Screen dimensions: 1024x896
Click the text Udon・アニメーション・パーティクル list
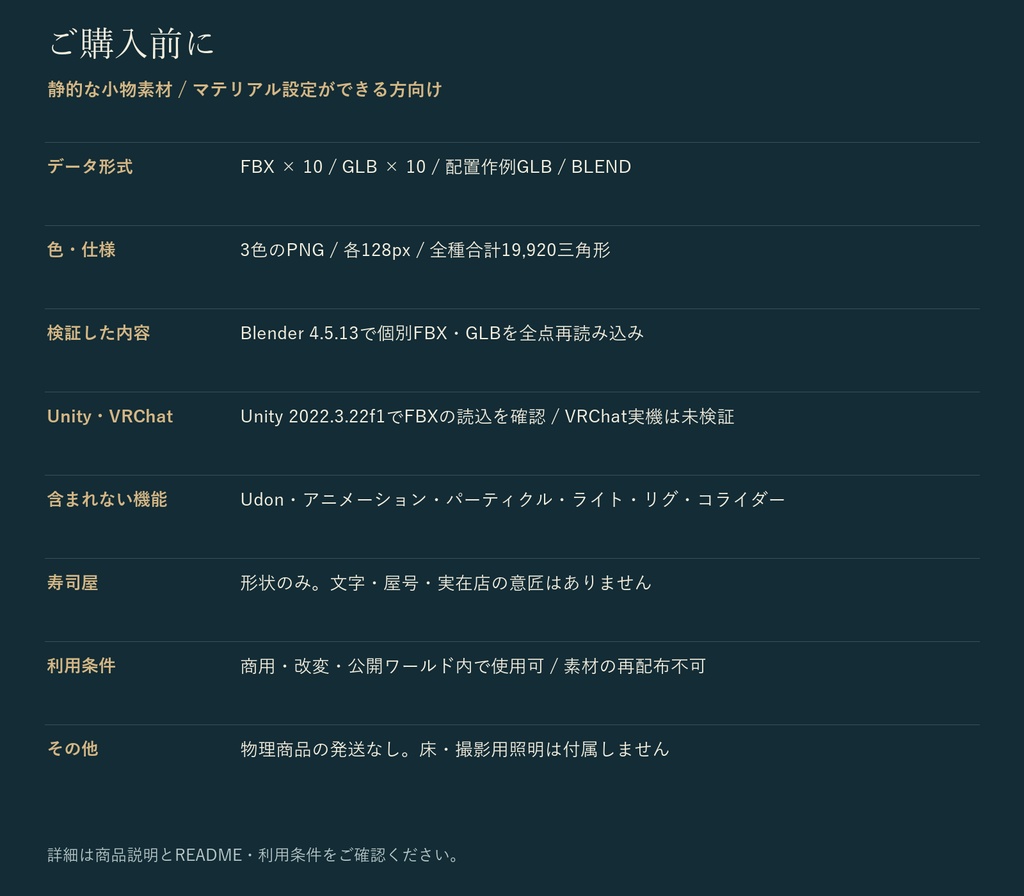click(x=513, y=500)
